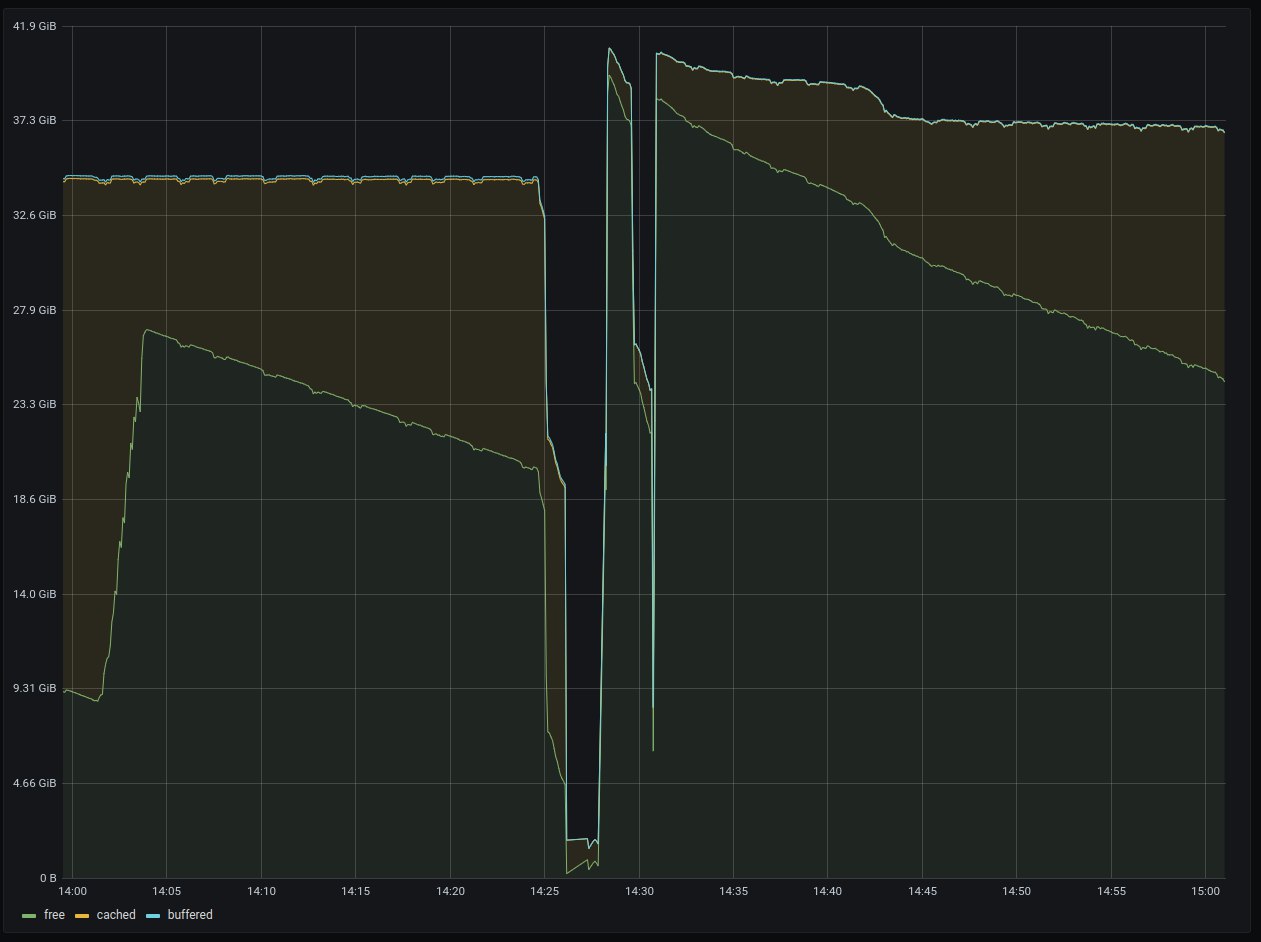Click the 14:45 time axis label
1261x942 pixels.
click(x=922, y=890)
